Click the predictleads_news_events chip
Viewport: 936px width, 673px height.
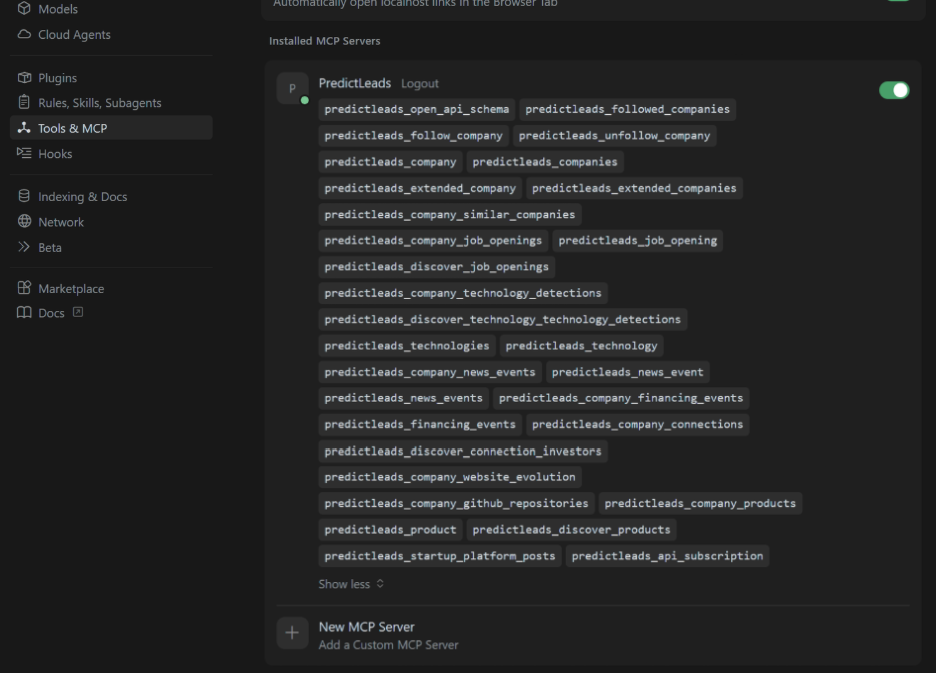point(404,398)
